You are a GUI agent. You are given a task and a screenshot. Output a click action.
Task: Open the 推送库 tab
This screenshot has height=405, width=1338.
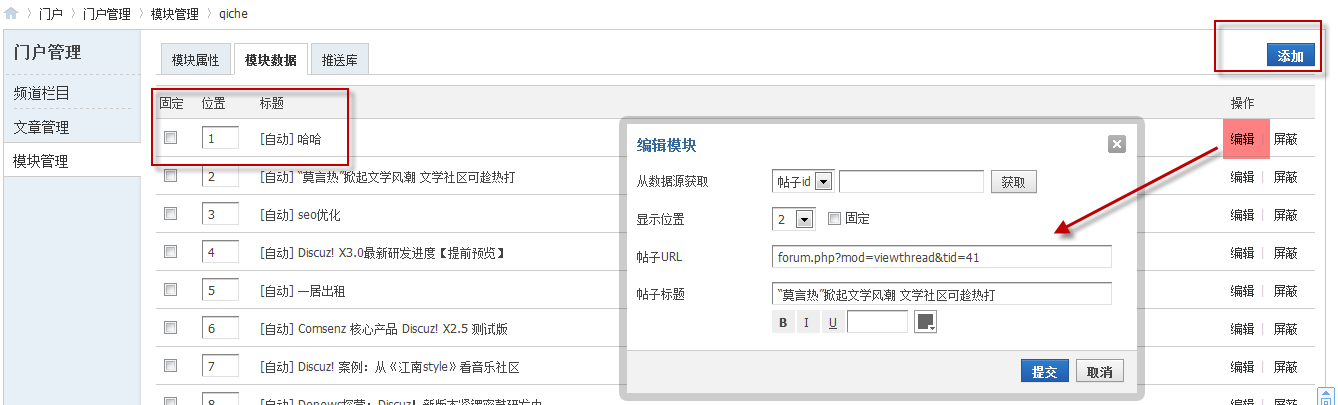pyautogui.click(x=340, y=60)
